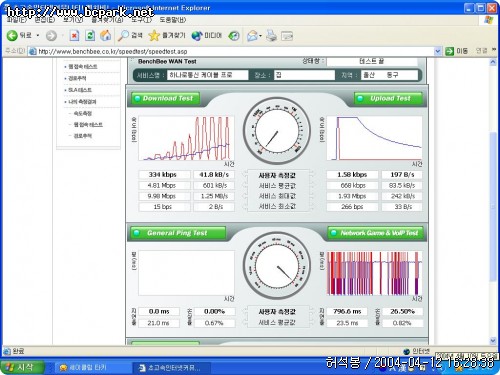This screenshot has width=500, height=375.
Task: Expand the address bar URL dropdown
Action: [438, 51]
